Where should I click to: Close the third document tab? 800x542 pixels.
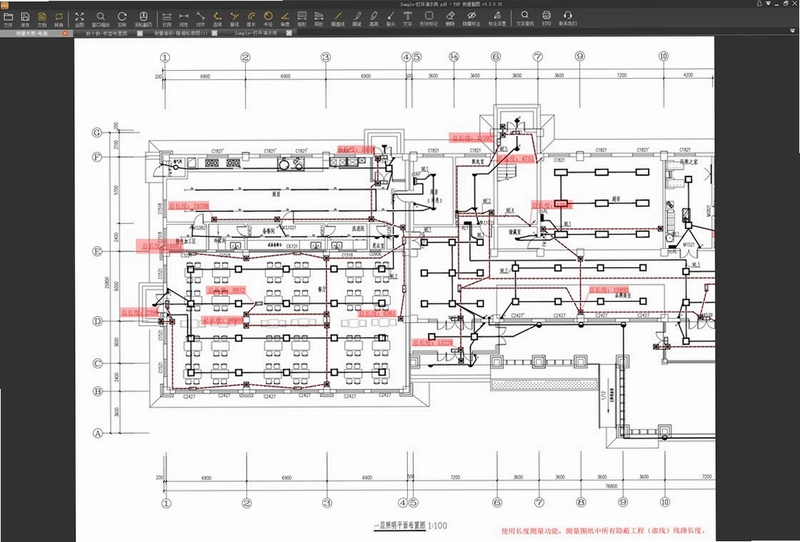coord(214,33)
